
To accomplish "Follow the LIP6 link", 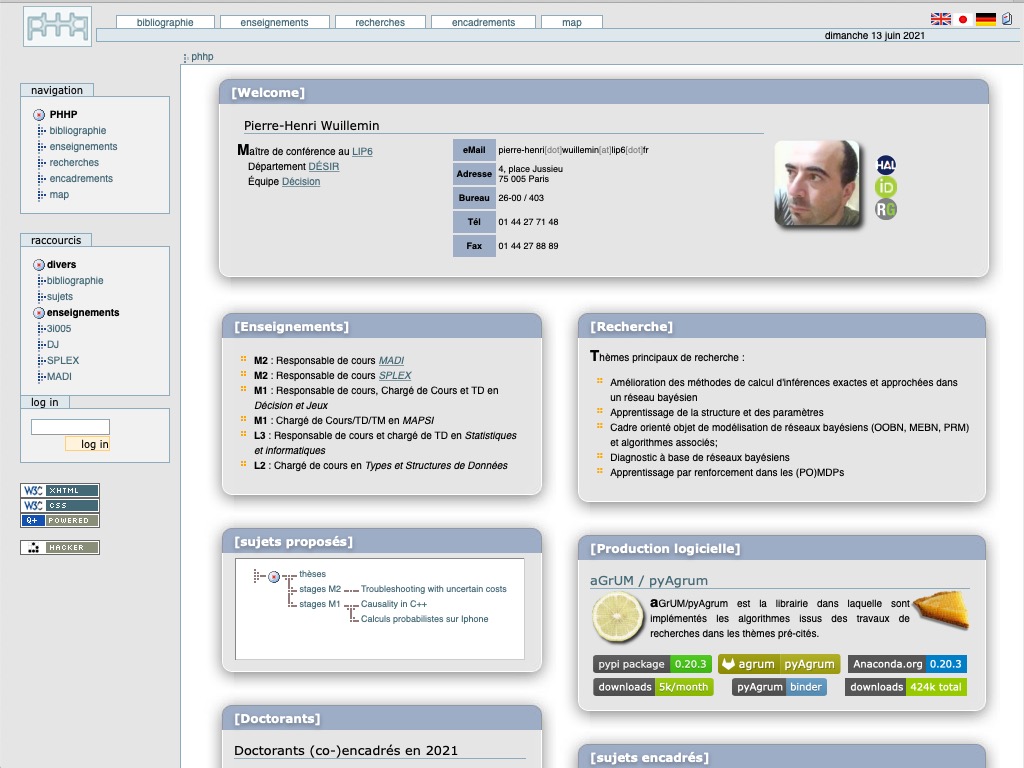I will (x=362, y=152).
